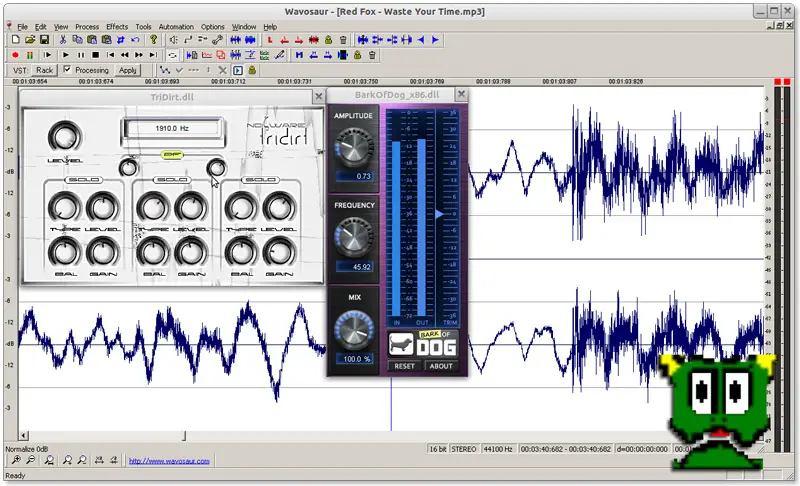Toggle the loop playback icon

[173, 55]
